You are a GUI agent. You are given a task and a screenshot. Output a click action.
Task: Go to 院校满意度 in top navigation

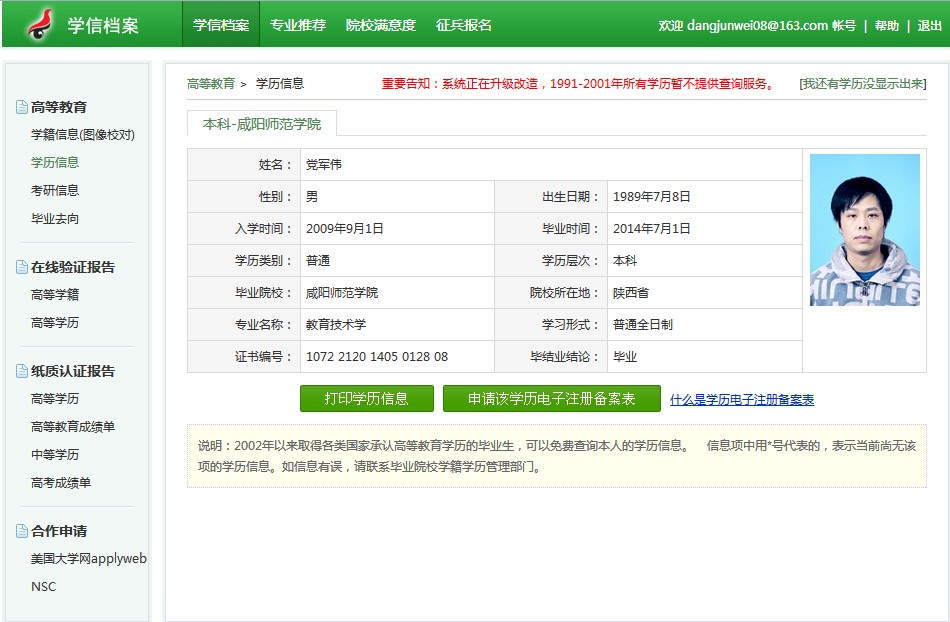tap(380, 25)
